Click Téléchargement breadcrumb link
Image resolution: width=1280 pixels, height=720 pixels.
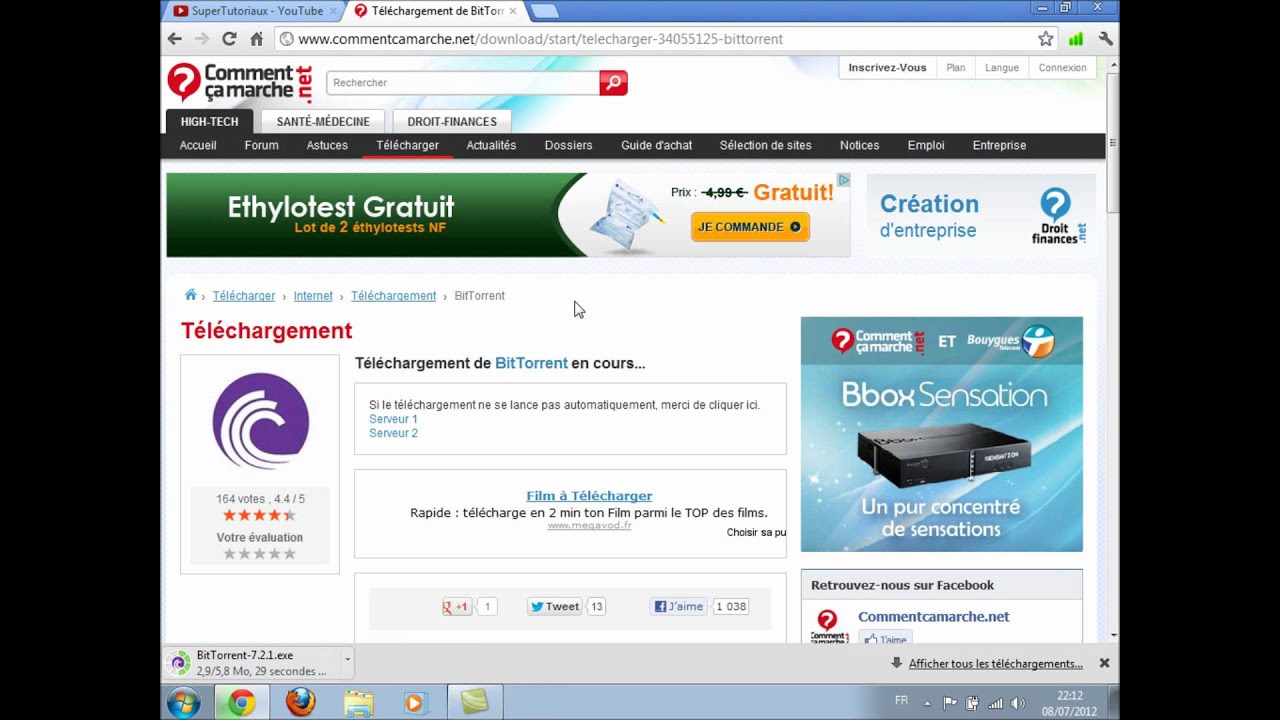(x=393, y=296)
